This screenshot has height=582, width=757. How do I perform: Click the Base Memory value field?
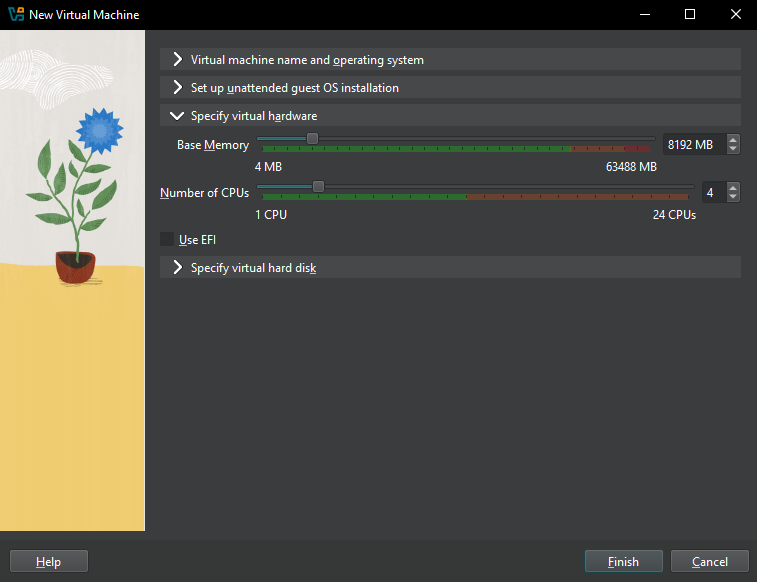click(x=692, y=145)
